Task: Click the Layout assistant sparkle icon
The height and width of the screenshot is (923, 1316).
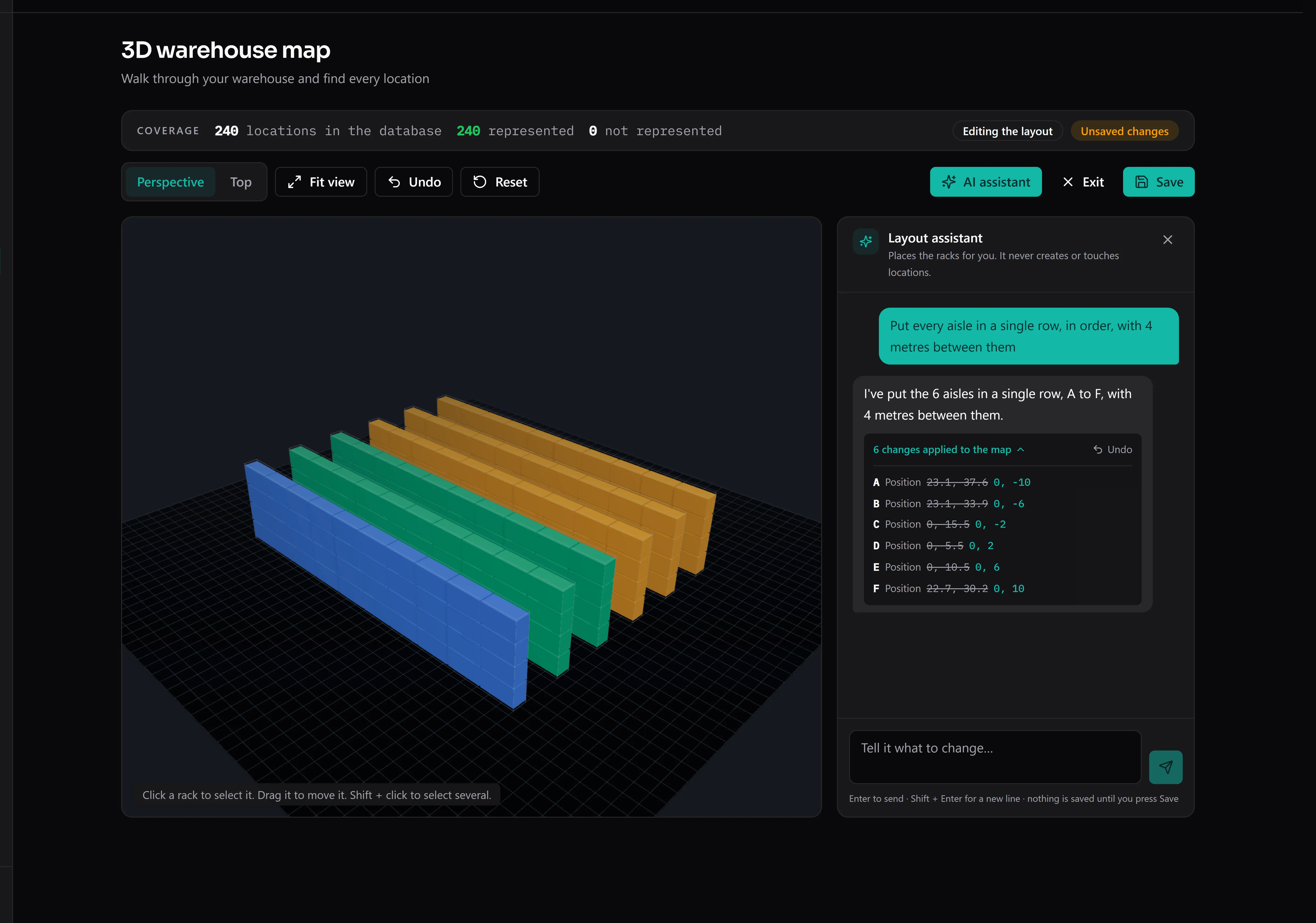Action: (865, 241)
